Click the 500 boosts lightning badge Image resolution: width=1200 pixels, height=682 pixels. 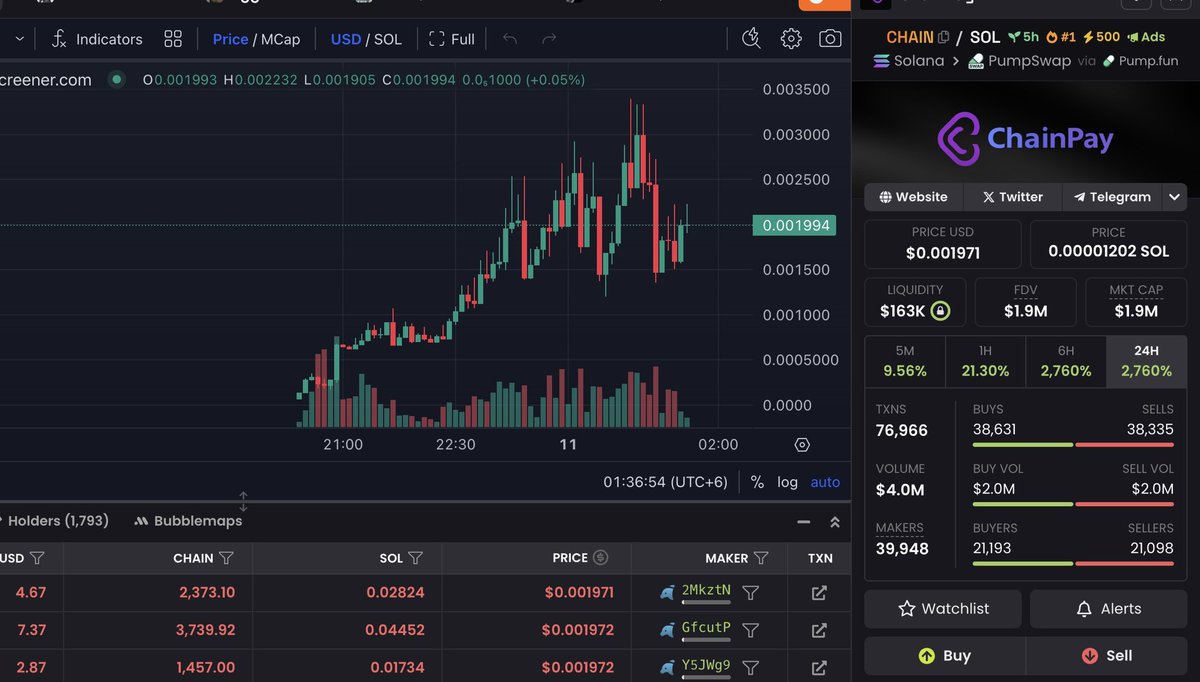1101,37
